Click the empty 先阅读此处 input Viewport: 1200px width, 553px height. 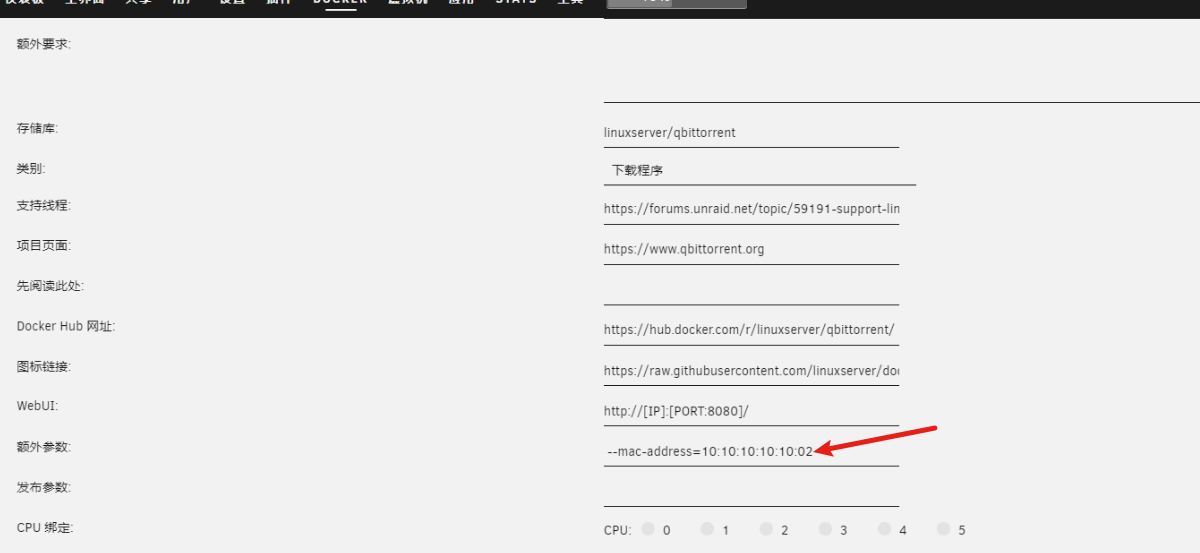coord(750,289)
